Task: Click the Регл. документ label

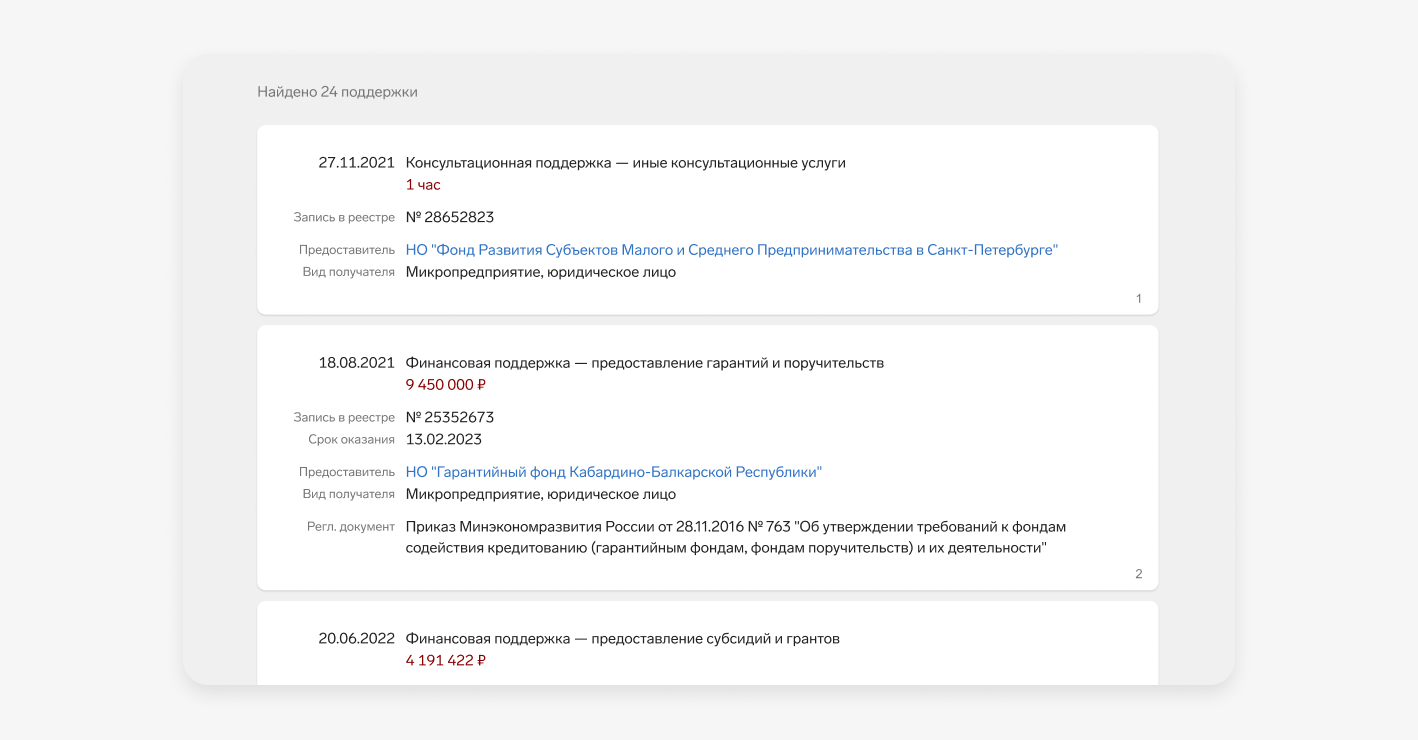Action: coord(351,527)
